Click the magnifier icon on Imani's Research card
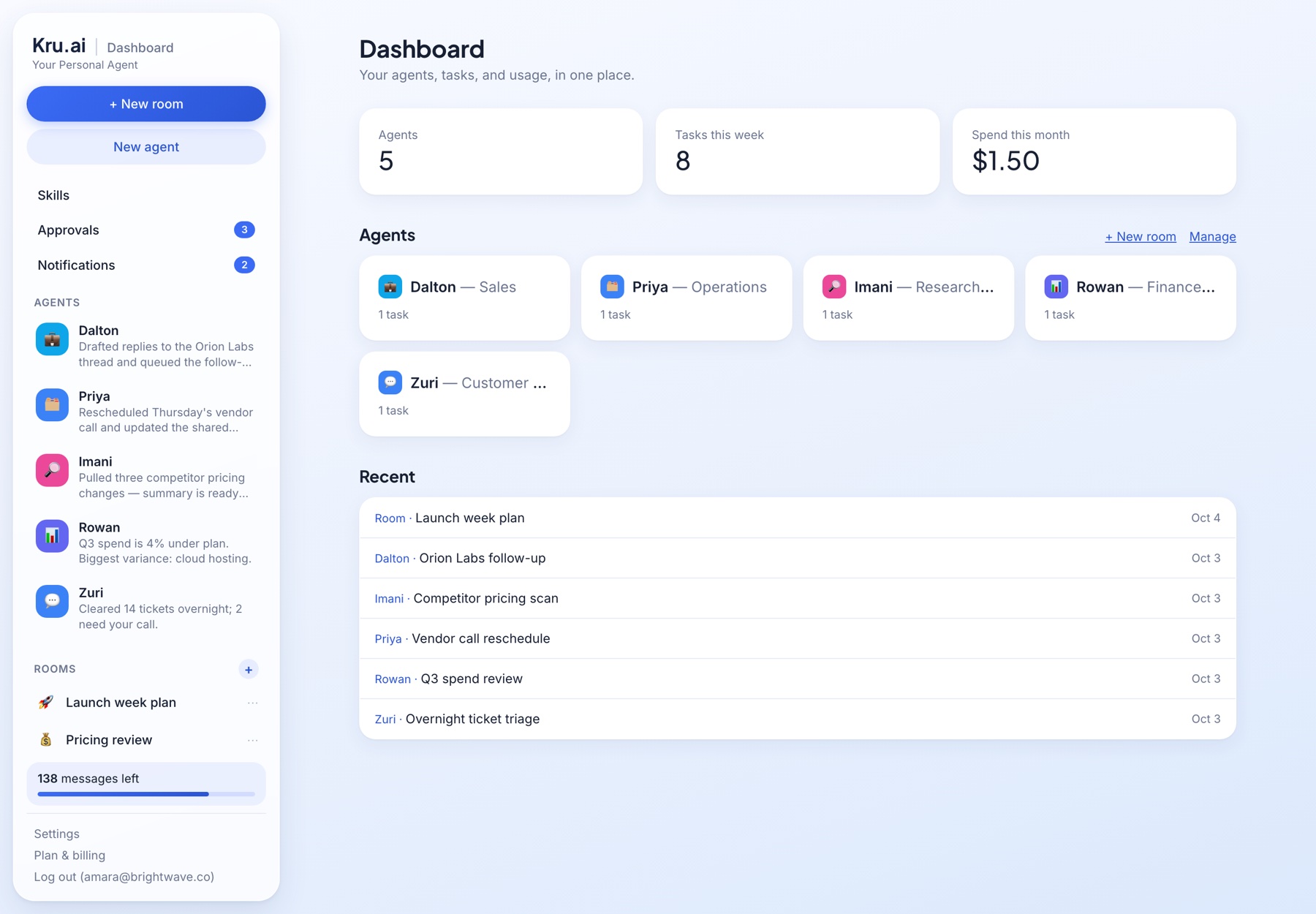 834,287
